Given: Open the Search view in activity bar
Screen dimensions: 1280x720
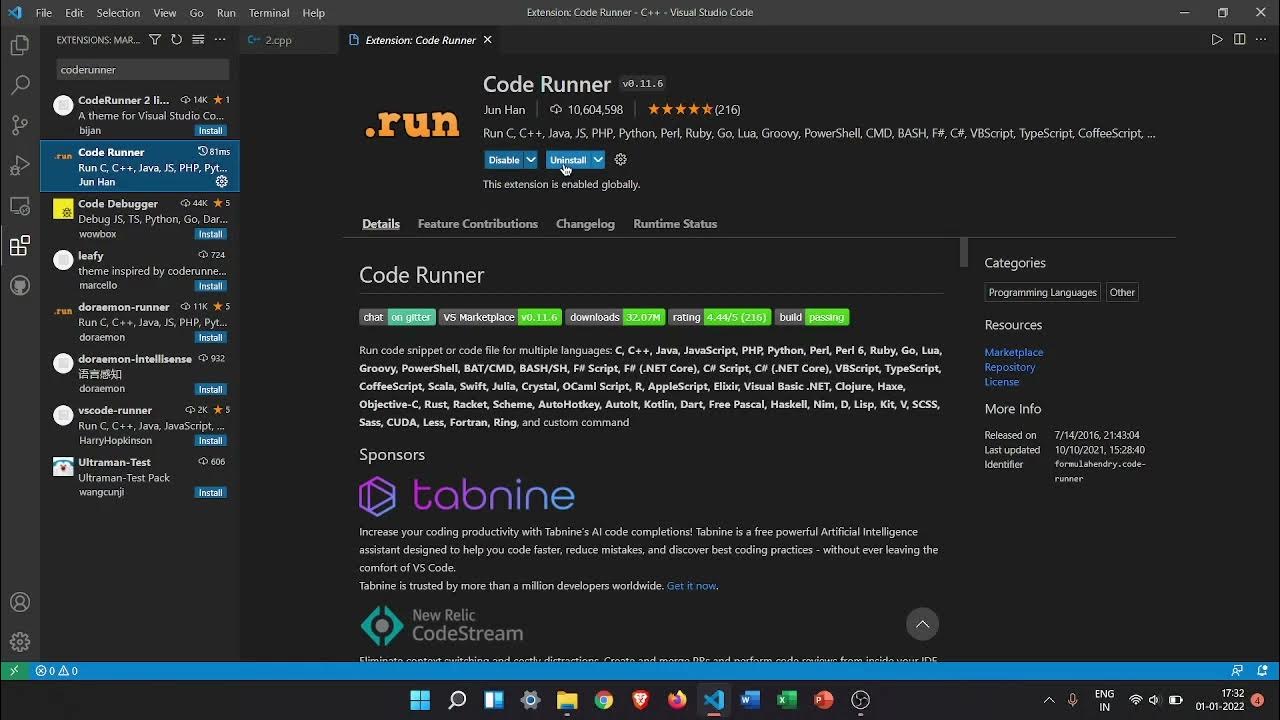Looking at the screenshot, I should tap(20, 85).
